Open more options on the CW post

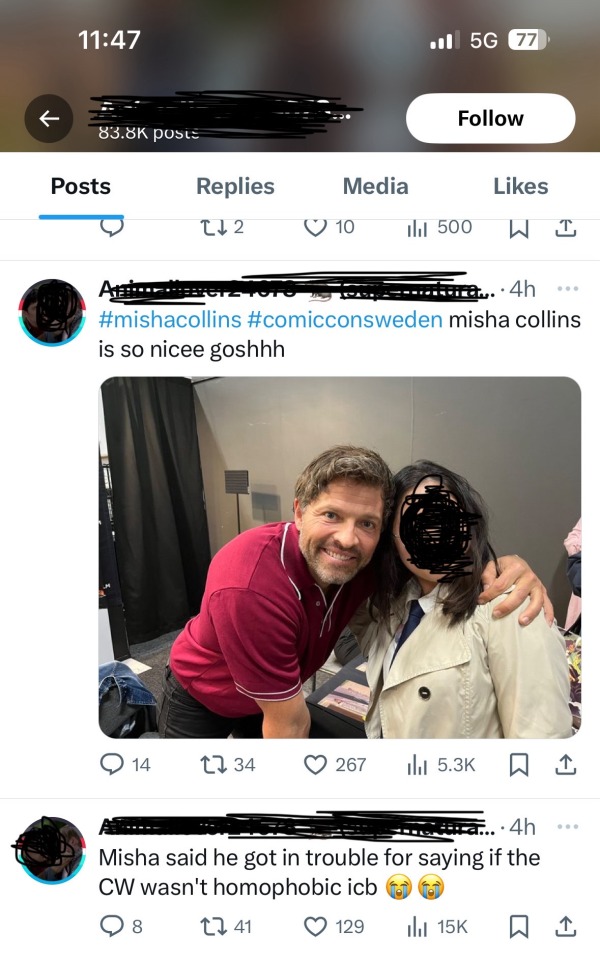(567, 827)
